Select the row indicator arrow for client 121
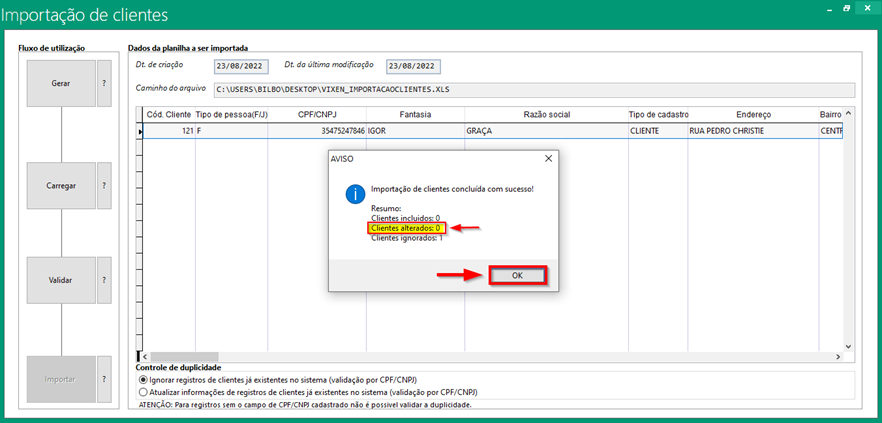 (140, 131)
